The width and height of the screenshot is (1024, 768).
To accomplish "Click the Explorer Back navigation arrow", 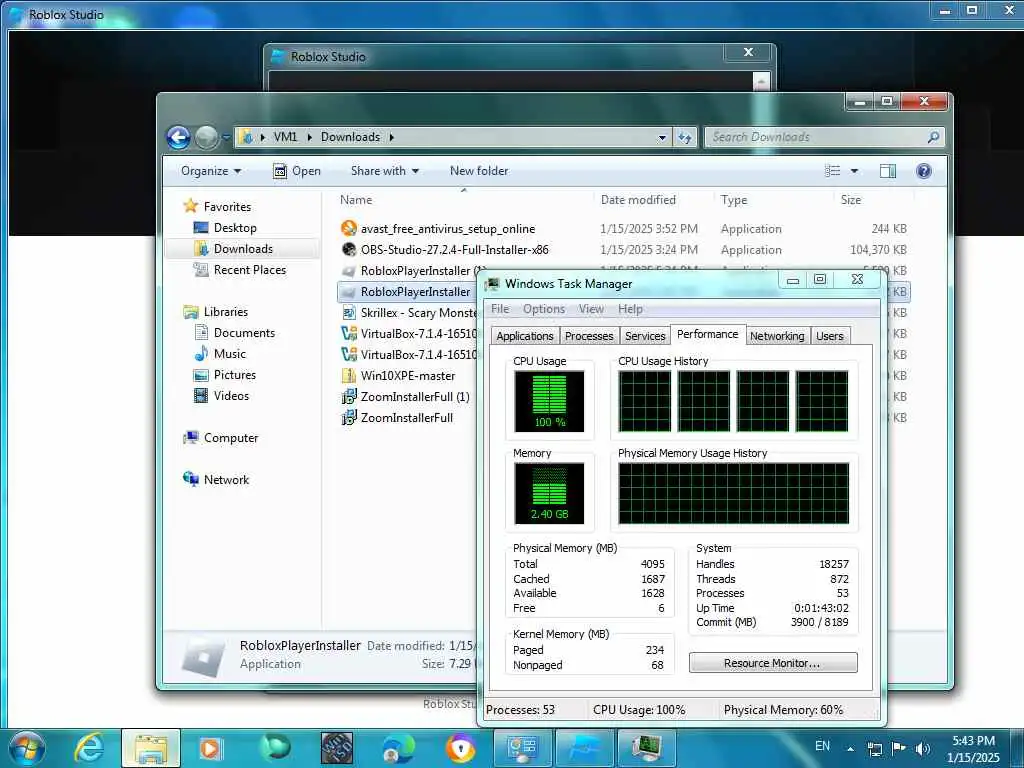I will [178, 137].
